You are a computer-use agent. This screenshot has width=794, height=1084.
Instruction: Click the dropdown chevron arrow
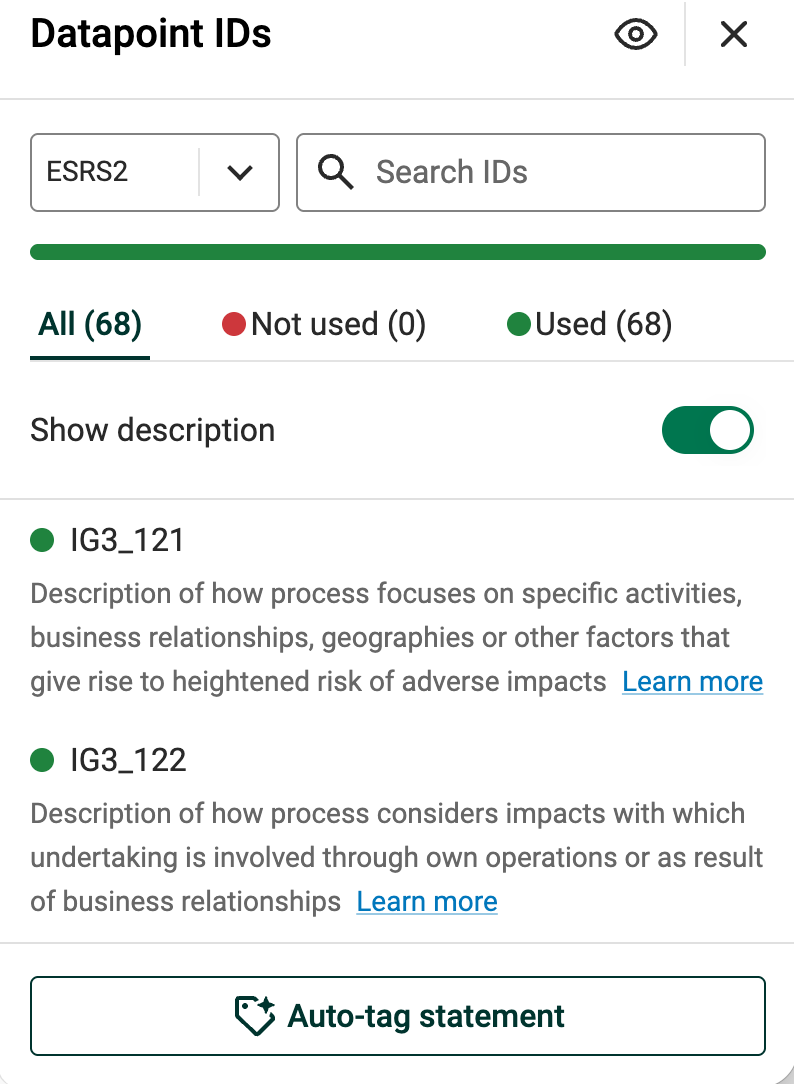(240, 172)
